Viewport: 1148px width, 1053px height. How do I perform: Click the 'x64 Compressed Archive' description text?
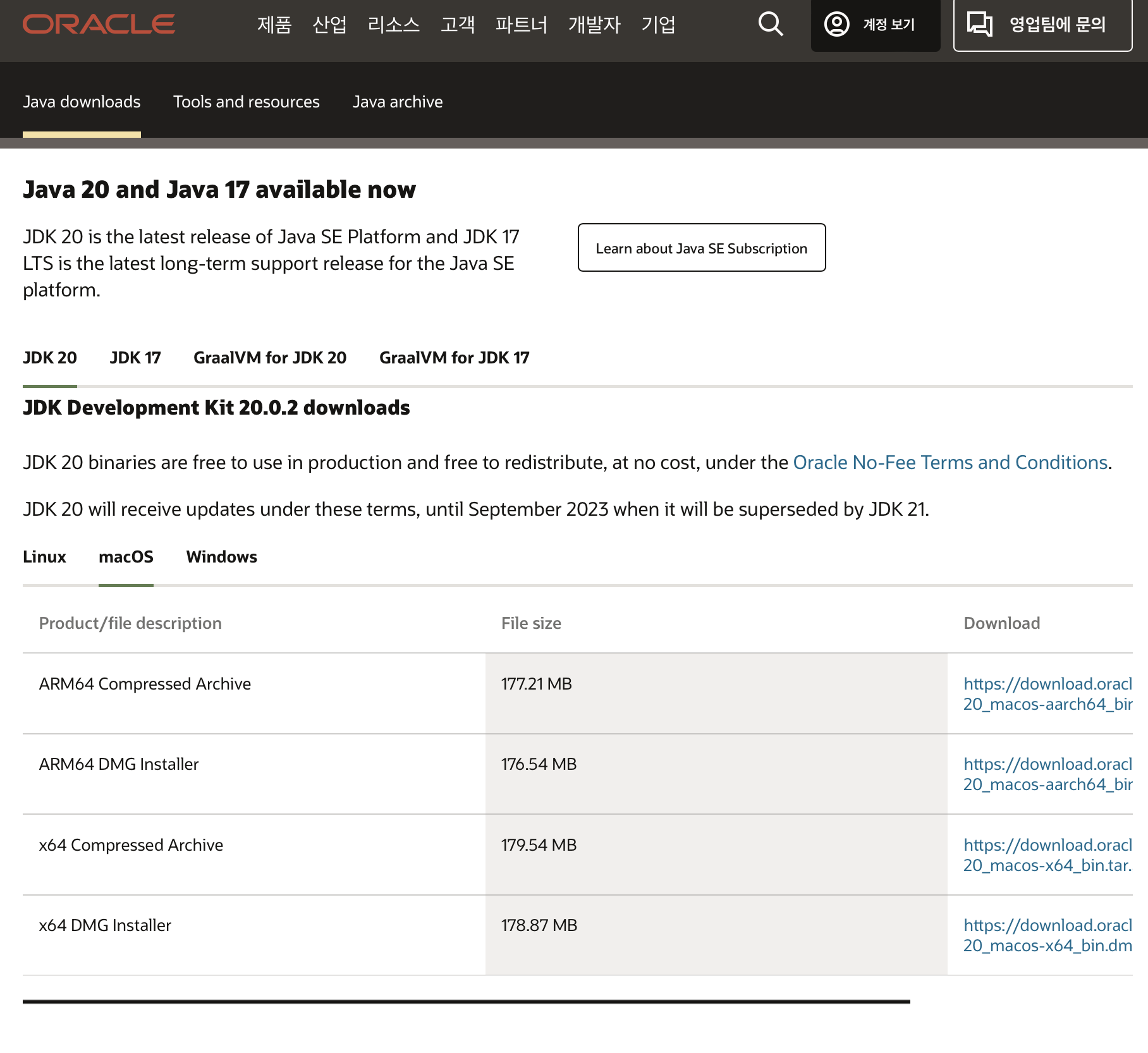pyautogui.click(x=131, y=845)
